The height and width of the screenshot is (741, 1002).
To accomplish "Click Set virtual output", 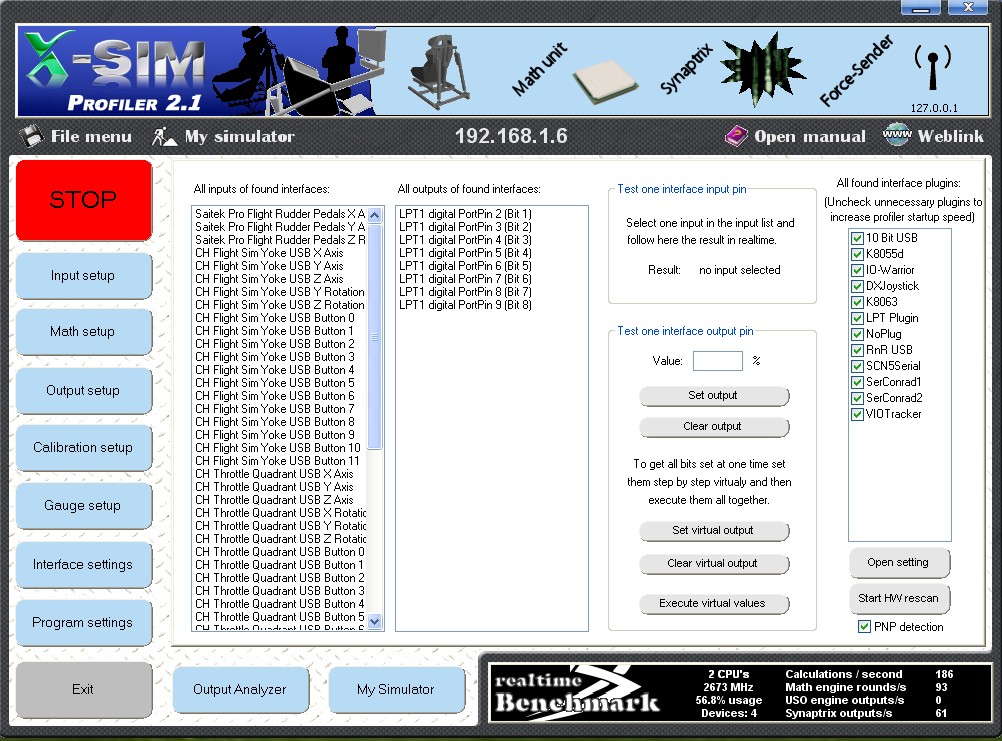I will [x=714, y=530].
